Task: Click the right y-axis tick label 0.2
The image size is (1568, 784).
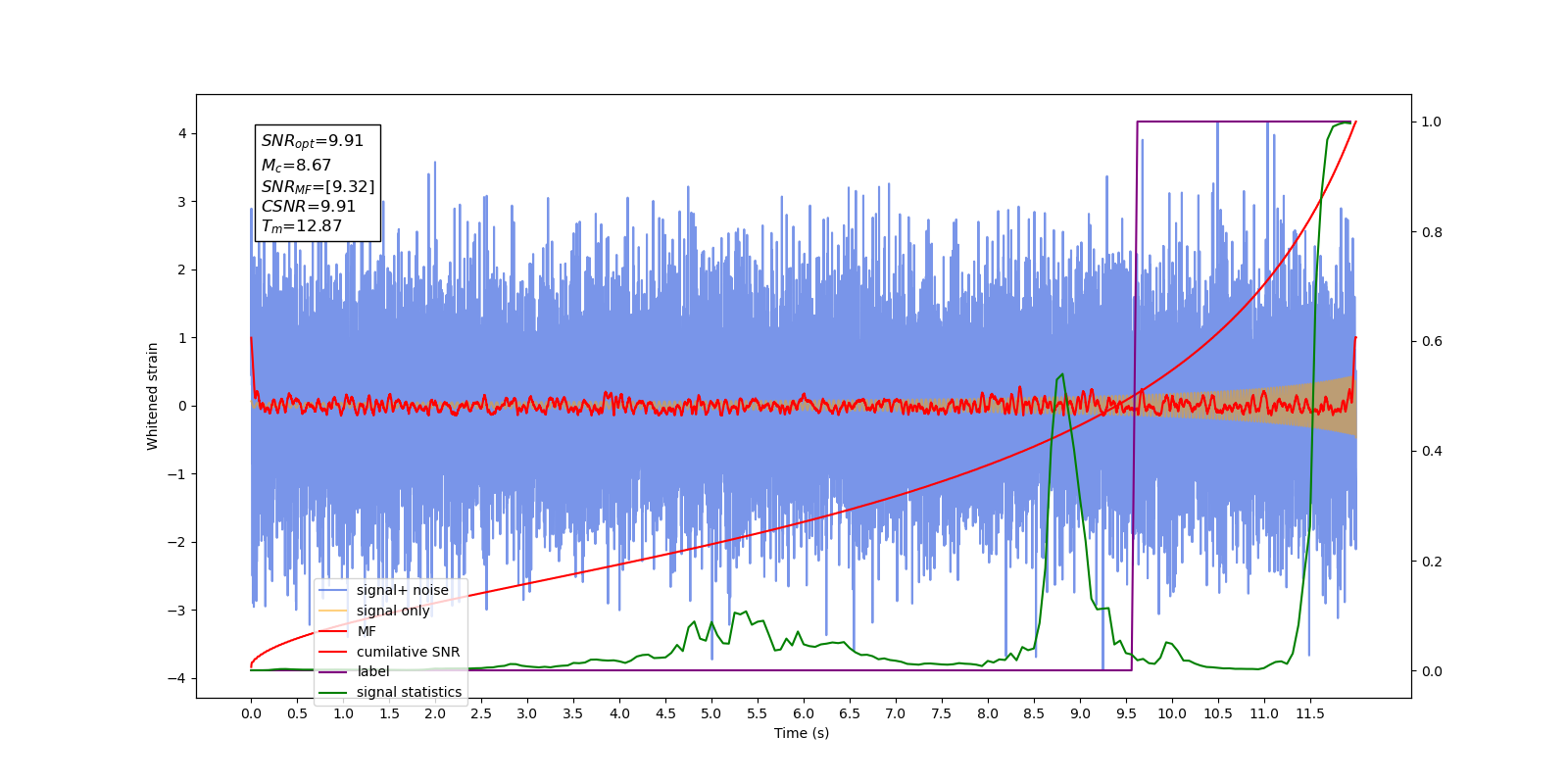Action: 1432,562
